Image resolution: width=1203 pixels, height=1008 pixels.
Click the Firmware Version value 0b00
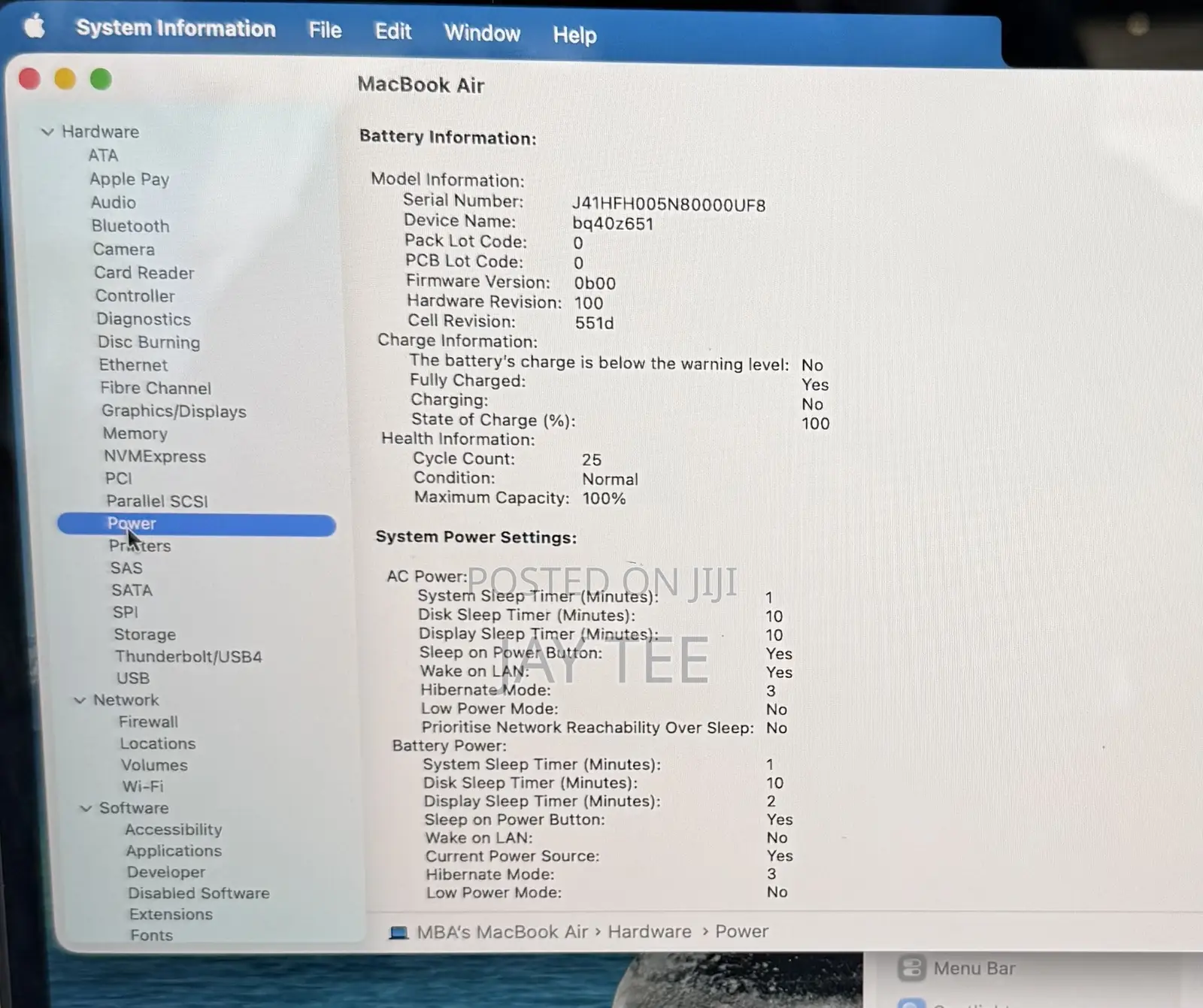point(595,283)
